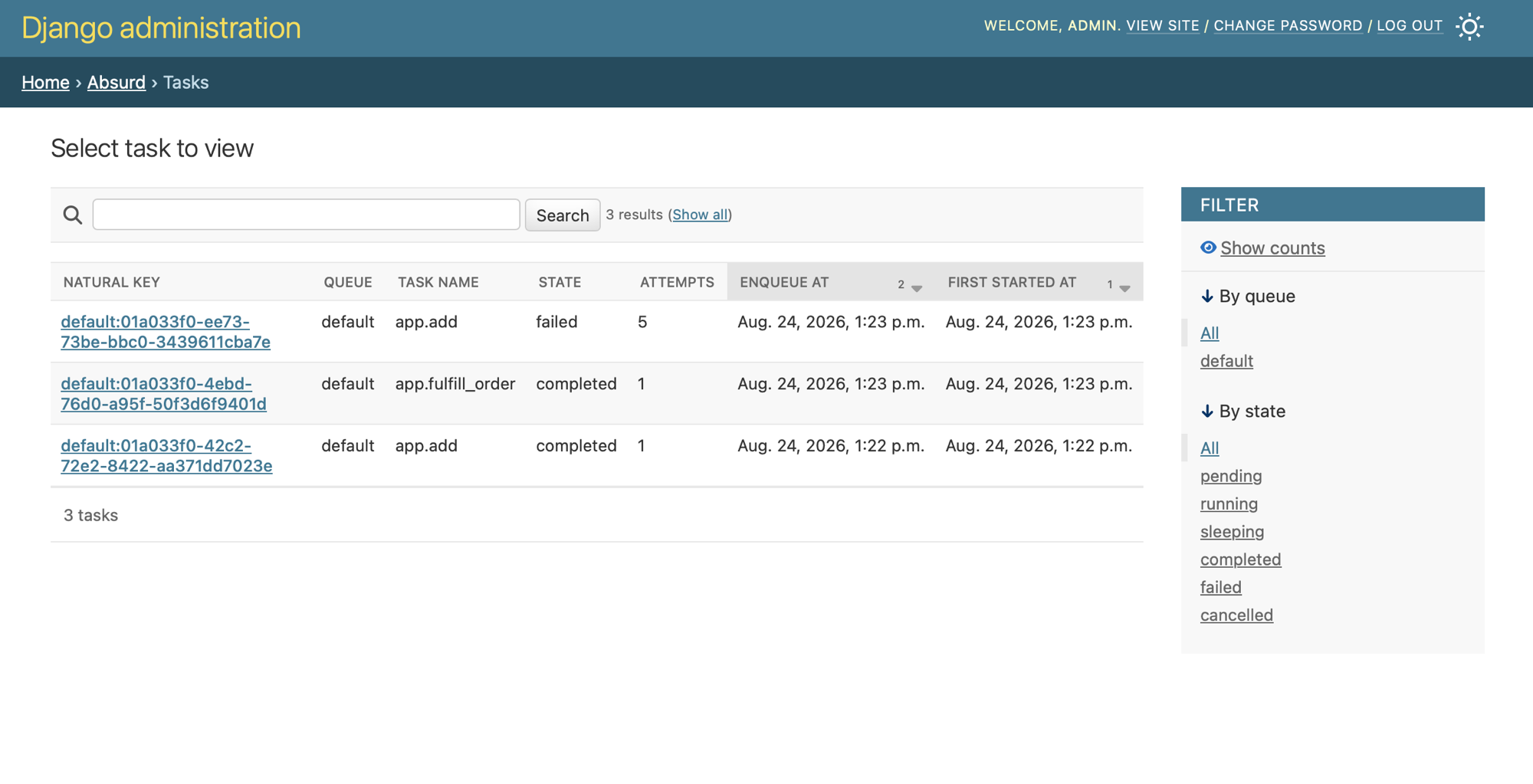Click the app.fulfill_order task name cell

(x=455, y=384)
